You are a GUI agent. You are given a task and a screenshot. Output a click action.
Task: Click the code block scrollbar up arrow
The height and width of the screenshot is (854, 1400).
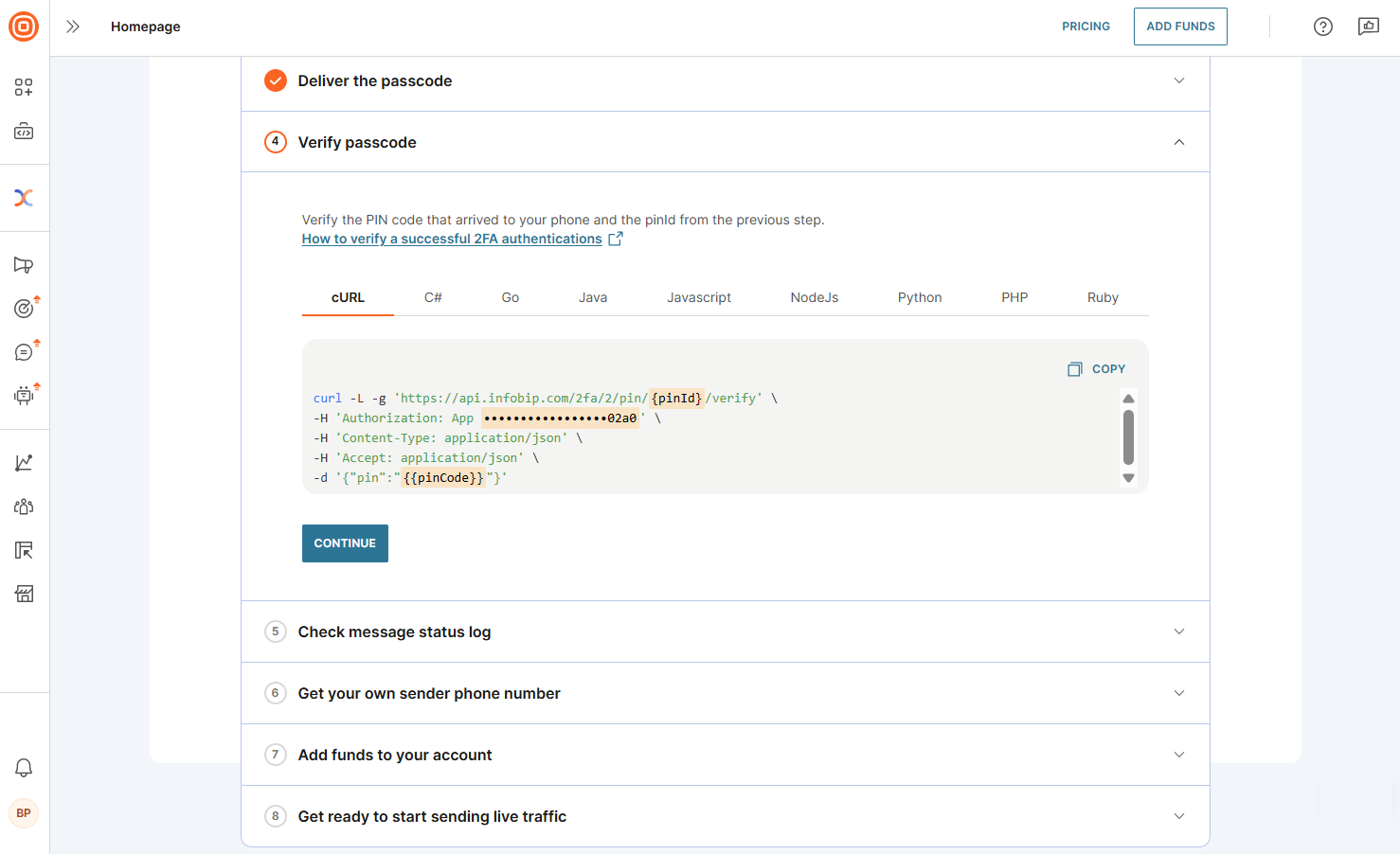coord(1128,399)
